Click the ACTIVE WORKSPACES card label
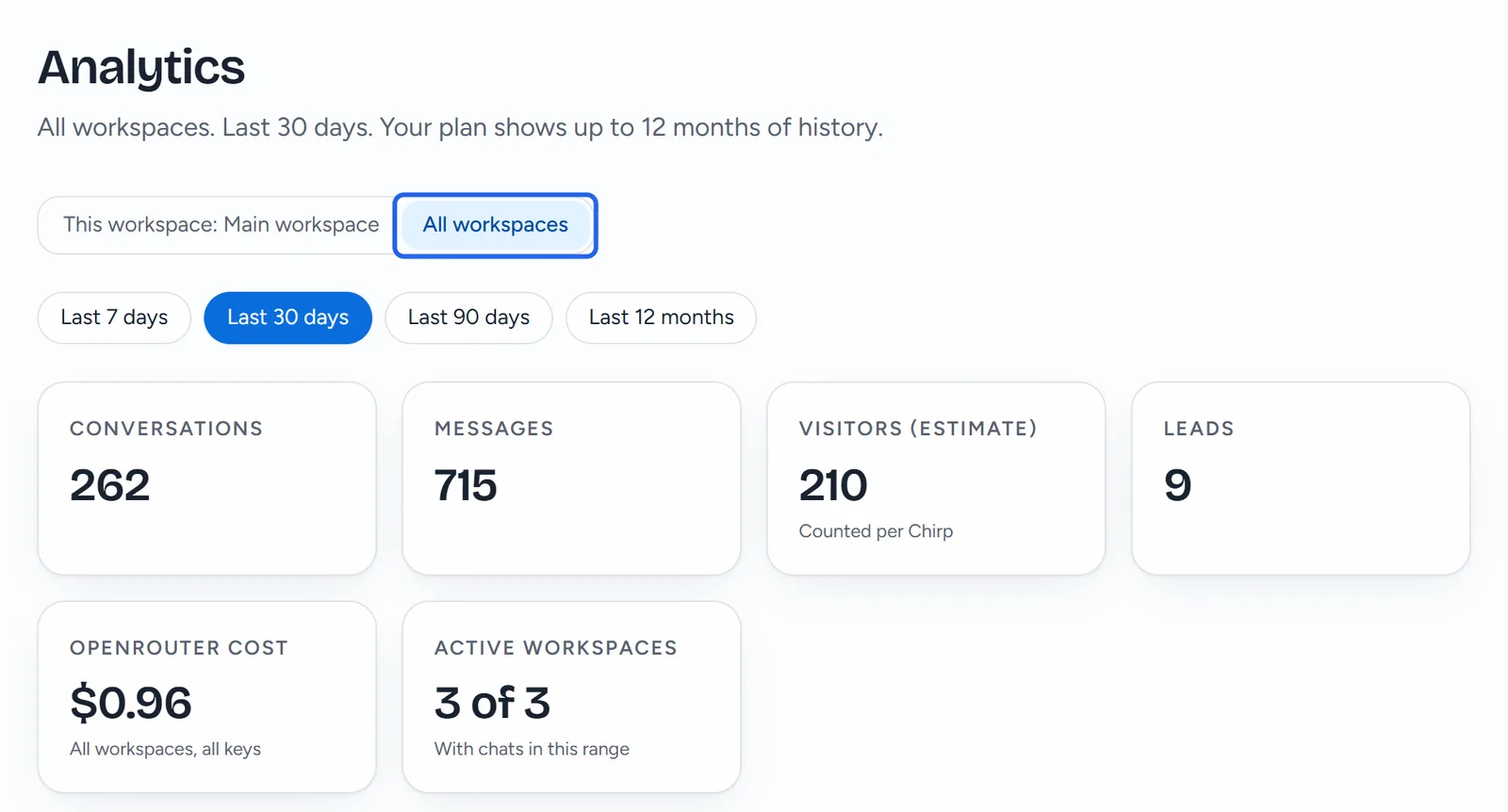Image resolution: width=1508 pixels, height=812 pixels. pos(556,648)
